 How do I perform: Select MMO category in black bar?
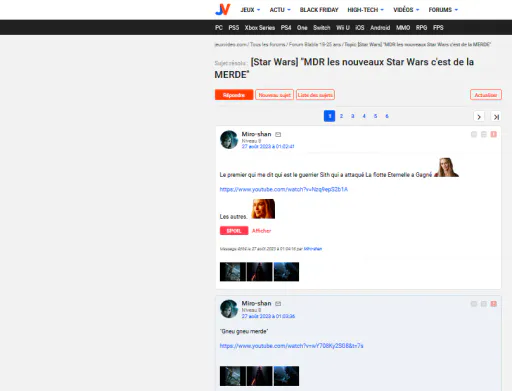(403, 28)
